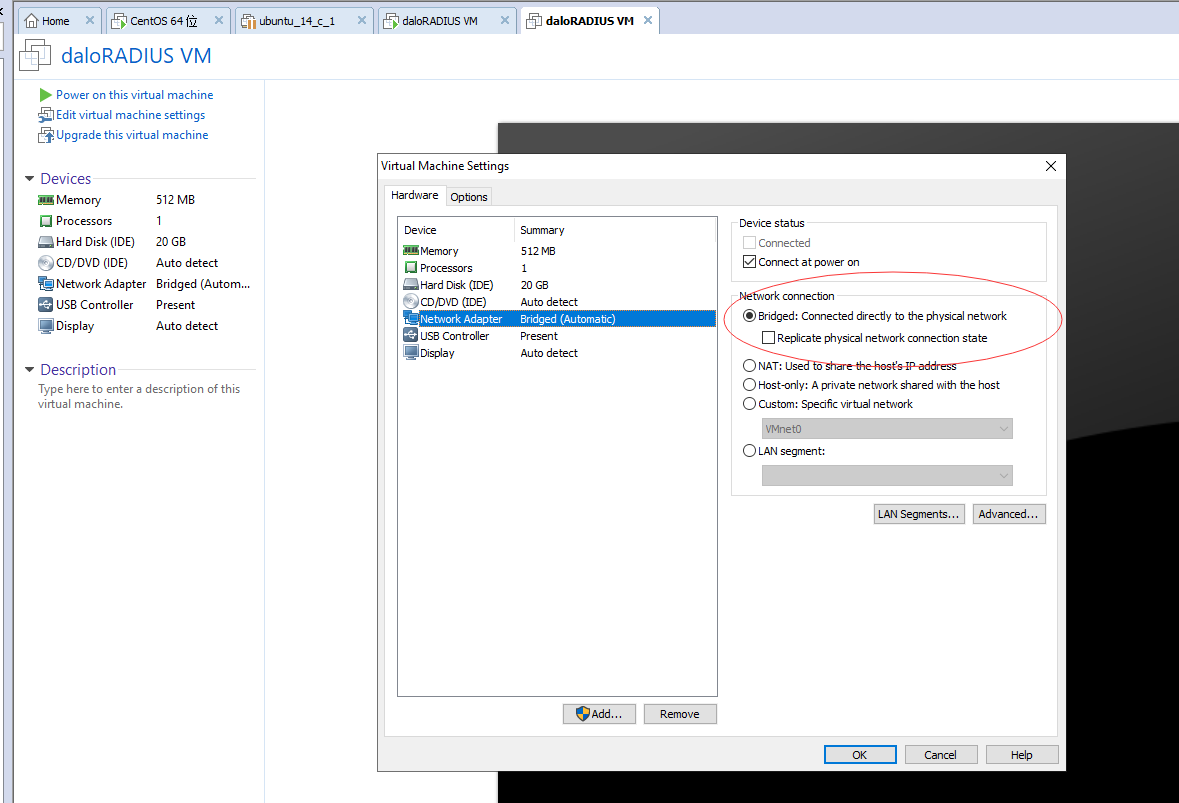Select USB Controller icon in dialog device list
The width and height of the screenshot is (1179, 803).
(410, 336)
